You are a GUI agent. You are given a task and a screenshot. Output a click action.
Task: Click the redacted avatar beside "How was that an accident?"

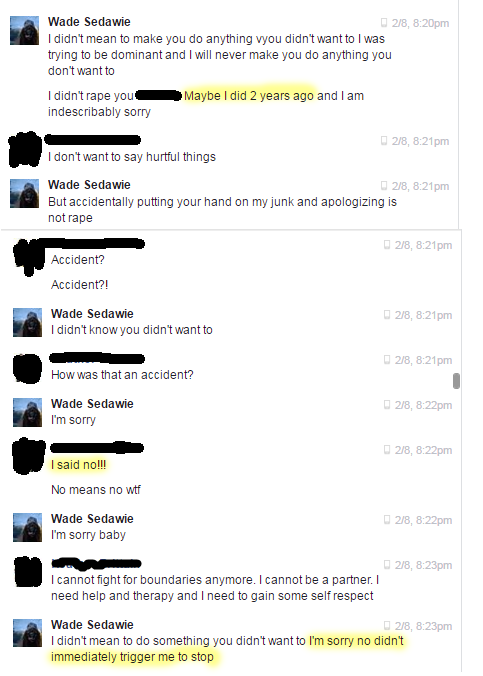click(x=28, y=368)
